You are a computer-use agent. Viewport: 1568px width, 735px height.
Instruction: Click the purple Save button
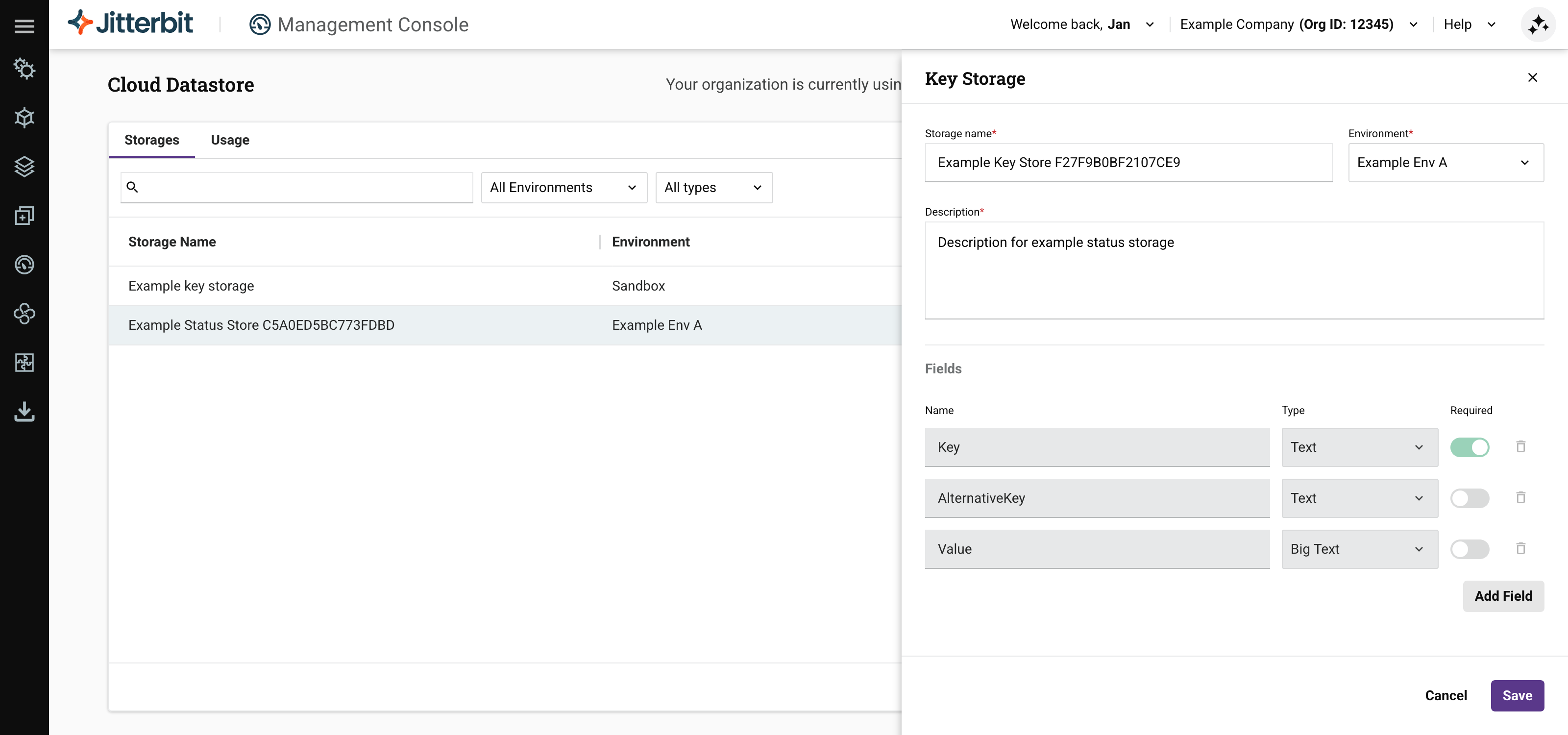[x=1516, y=695]
